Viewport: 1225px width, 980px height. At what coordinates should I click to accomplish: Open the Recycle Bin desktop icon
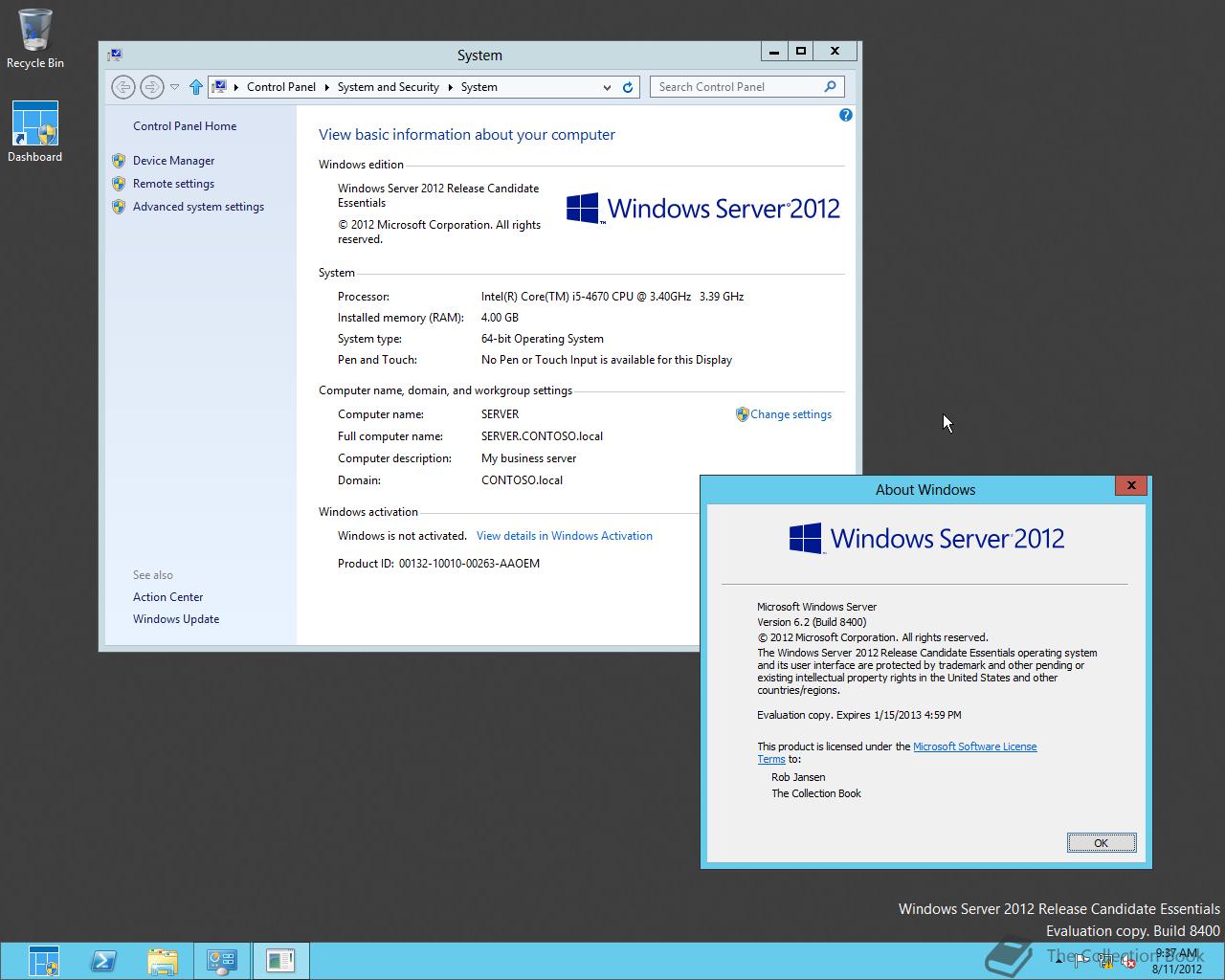(x=35, y=39)
